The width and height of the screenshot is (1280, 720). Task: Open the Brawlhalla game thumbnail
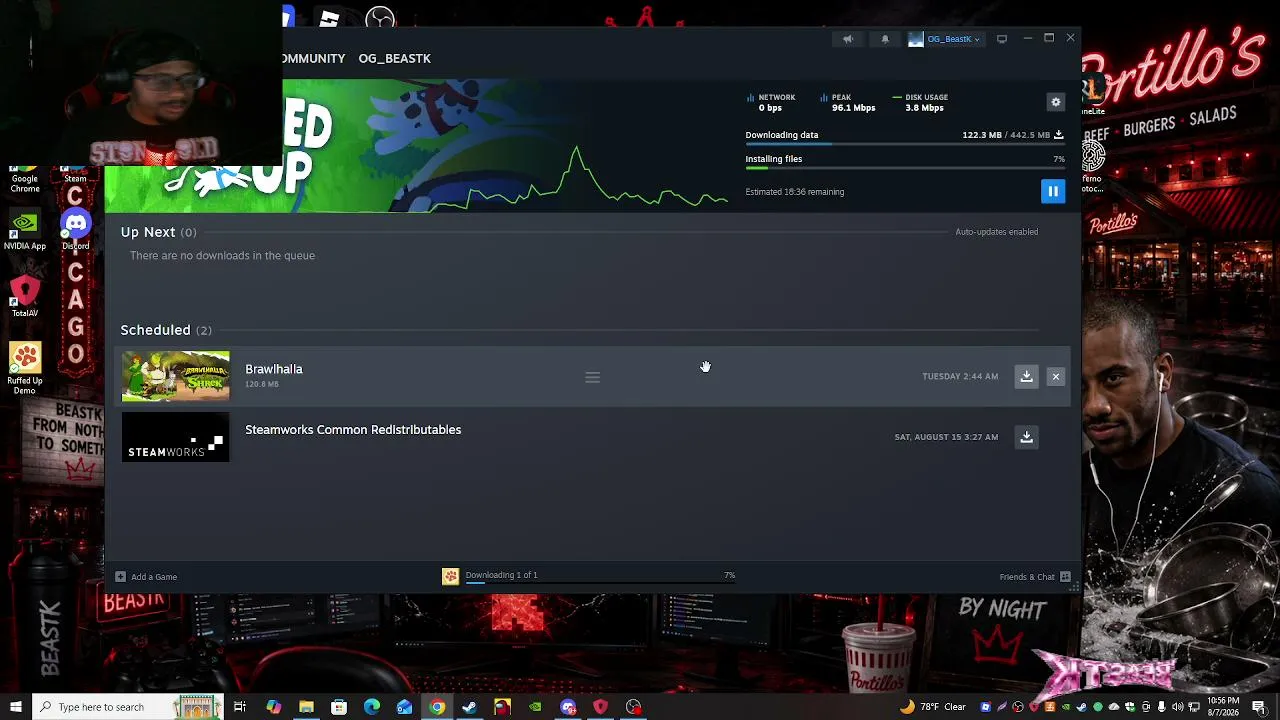coord(176,376)
